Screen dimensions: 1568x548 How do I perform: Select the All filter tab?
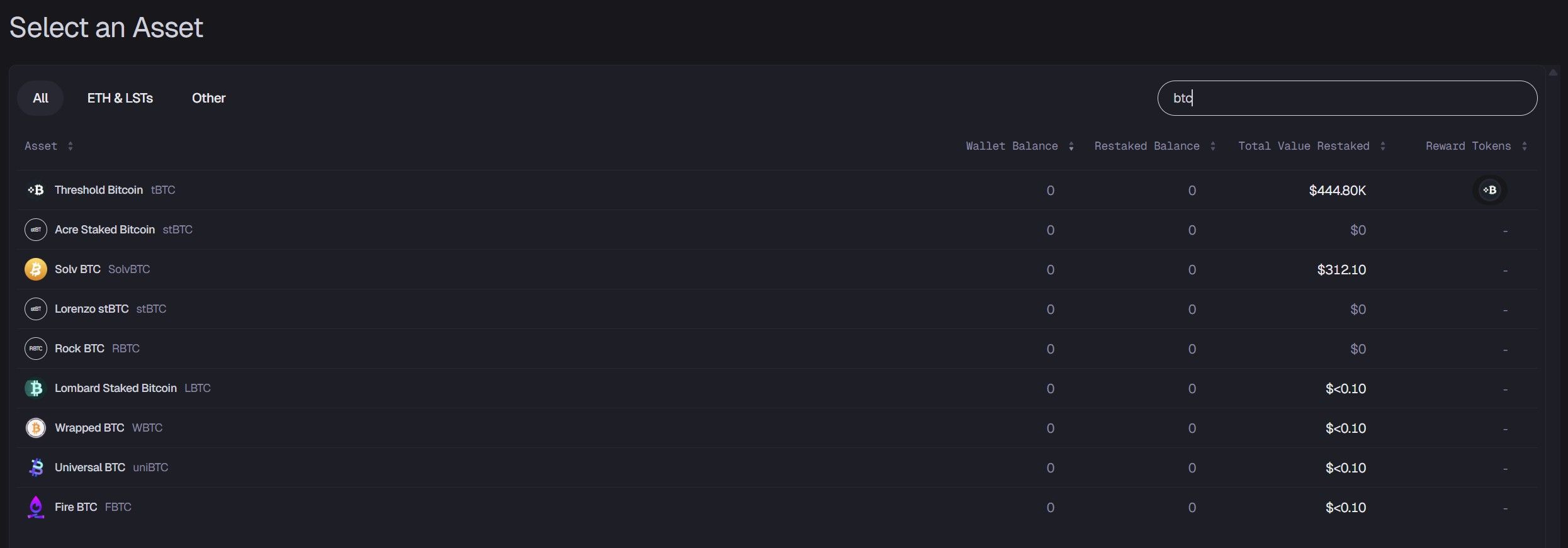[x=40, y=98]
